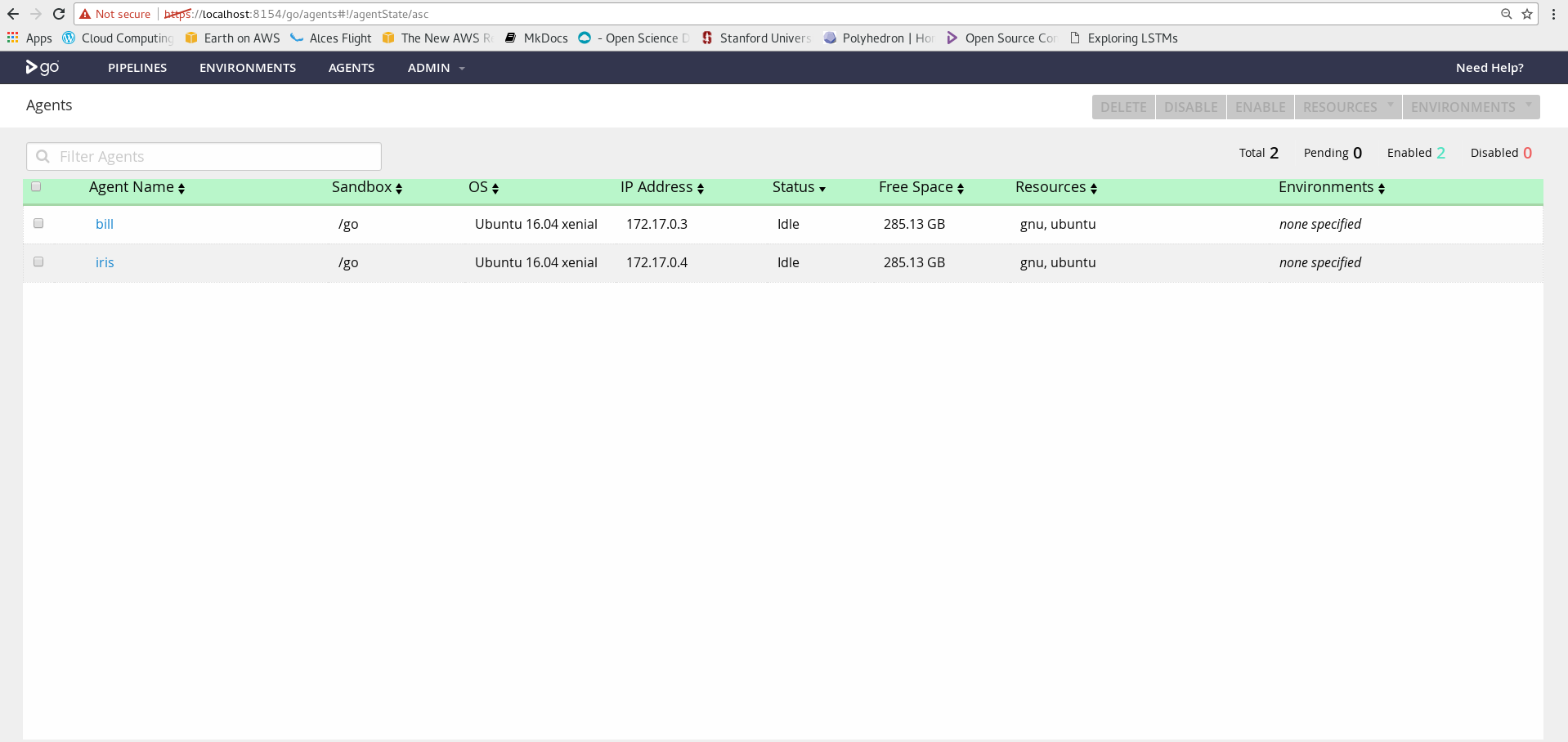The image size is (1568, 742).
Task: Open the Resources dropdown button
Action: (1347, 107)
